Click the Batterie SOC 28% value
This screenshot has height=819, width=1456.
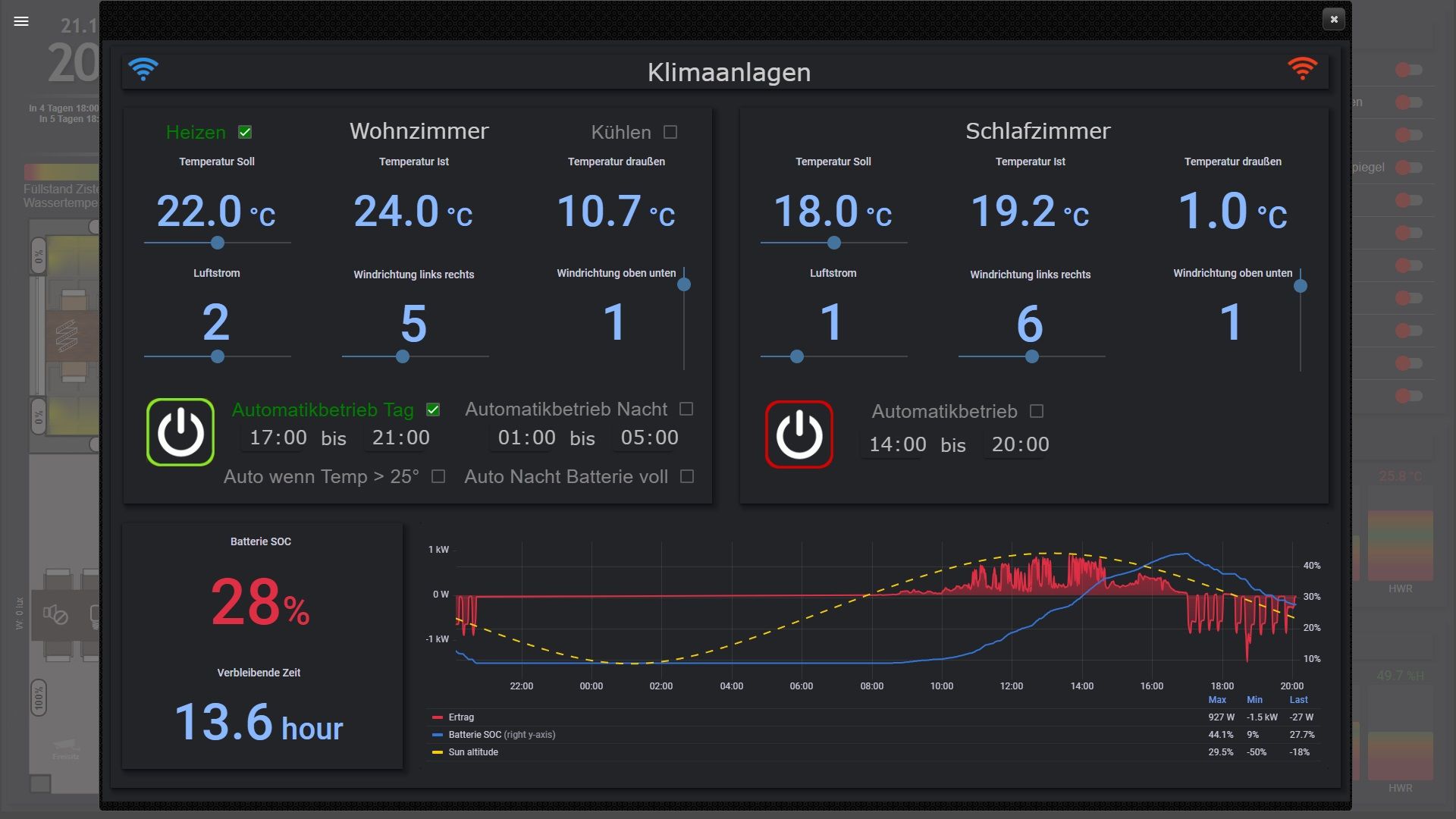(260, 603)
